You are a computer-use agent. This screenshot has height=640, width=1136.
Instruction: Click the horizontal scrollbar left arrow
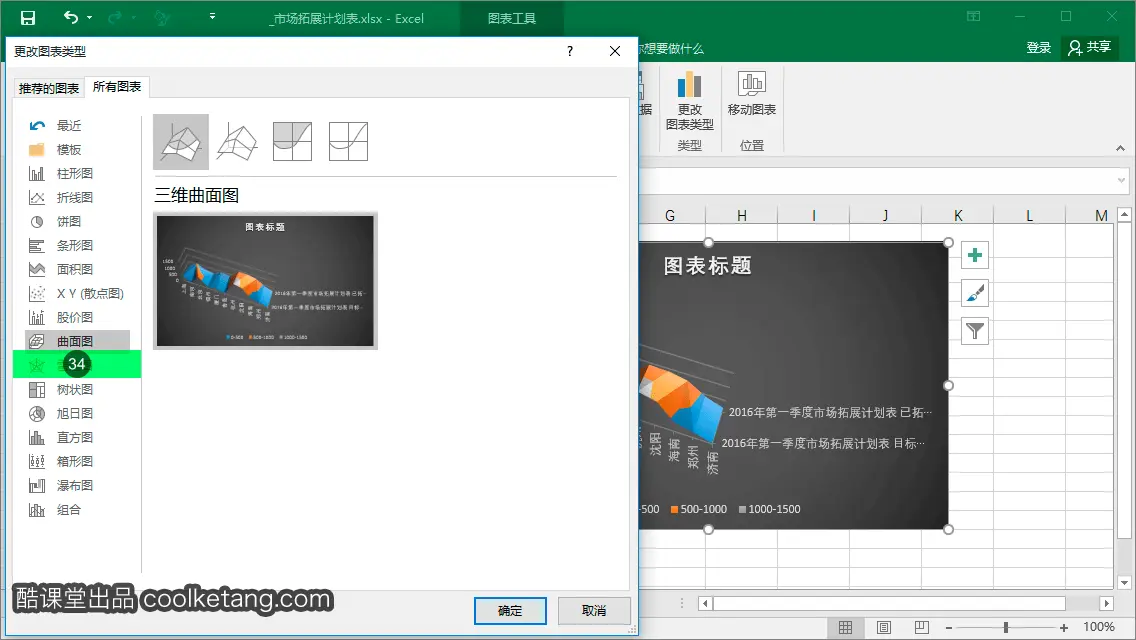pos(705,603)
